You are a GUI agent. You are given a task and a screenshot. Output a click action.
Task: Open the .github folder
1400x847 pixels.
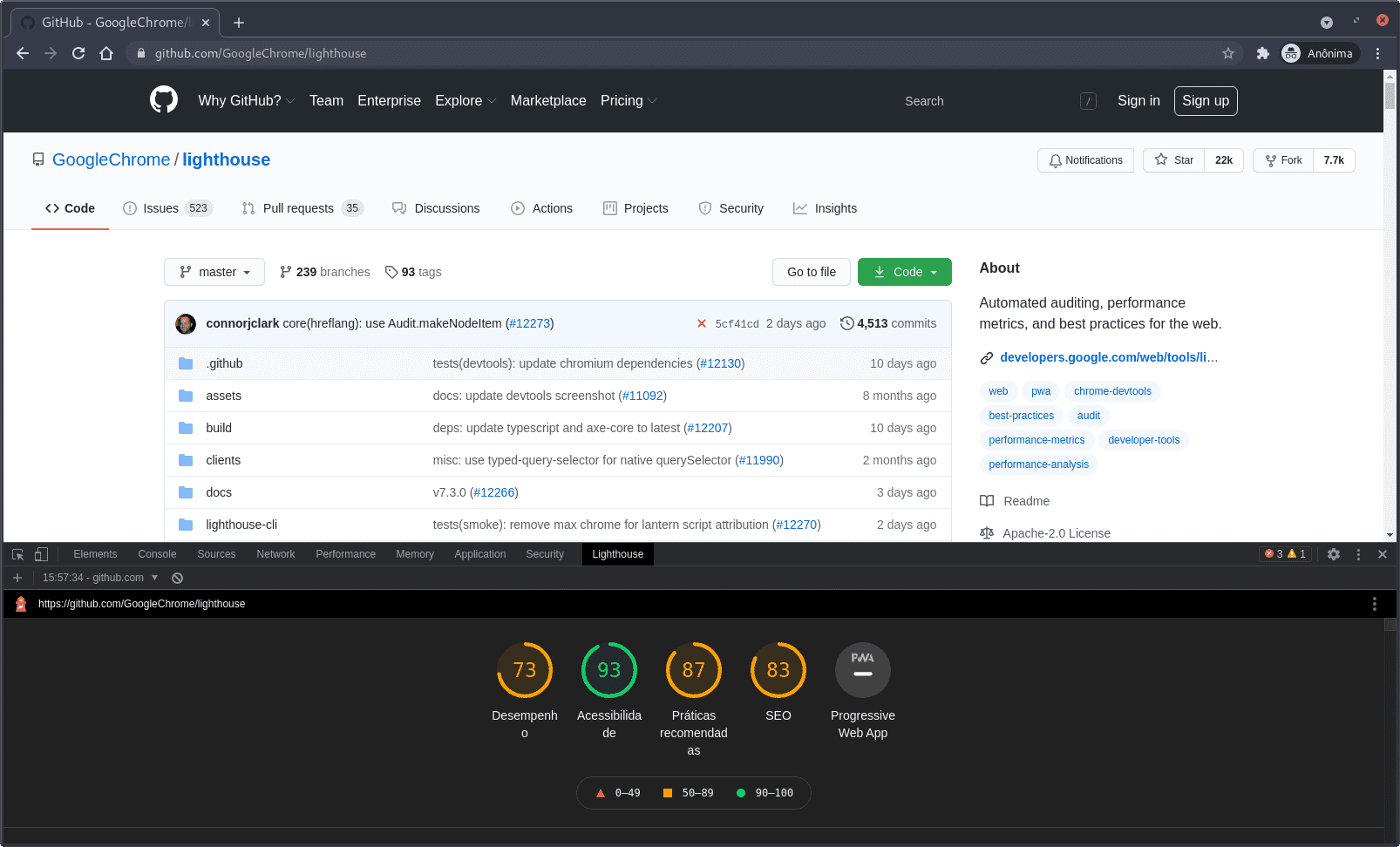pos(224,363)
